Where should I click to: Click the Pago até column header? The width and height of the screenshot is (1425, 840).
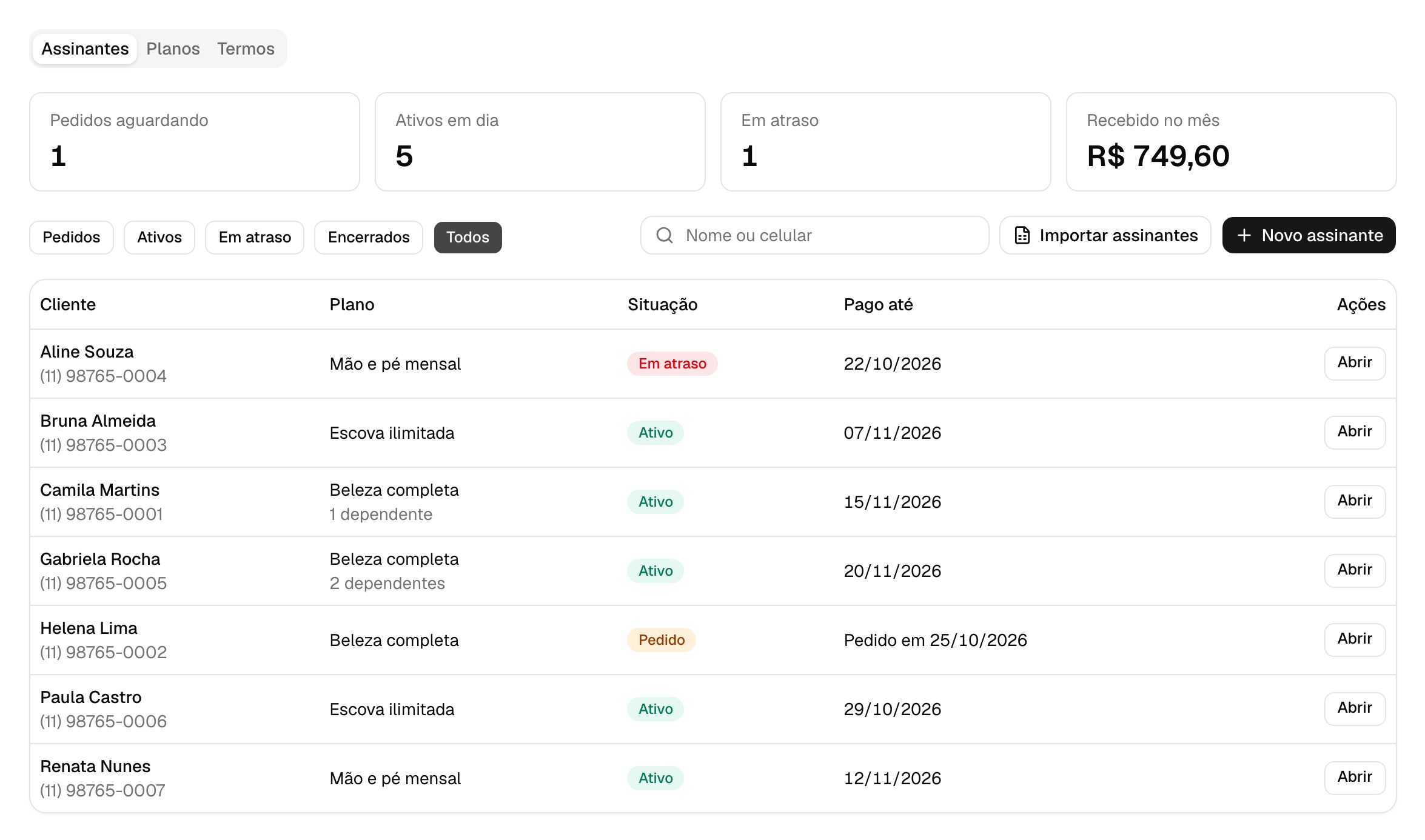(878, 304)
